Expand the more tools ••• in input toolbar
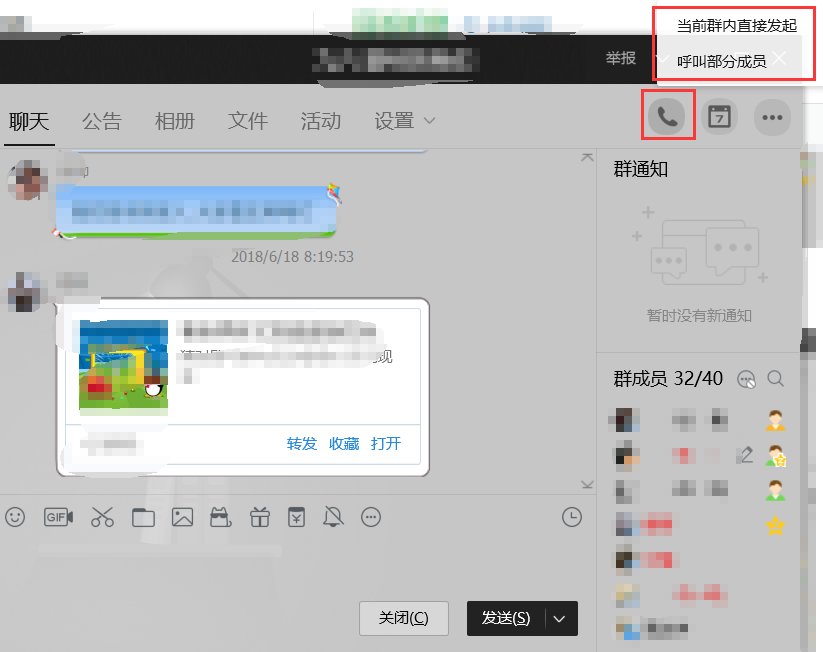Viewport: 823px width, 652px height. click(372, 517)
